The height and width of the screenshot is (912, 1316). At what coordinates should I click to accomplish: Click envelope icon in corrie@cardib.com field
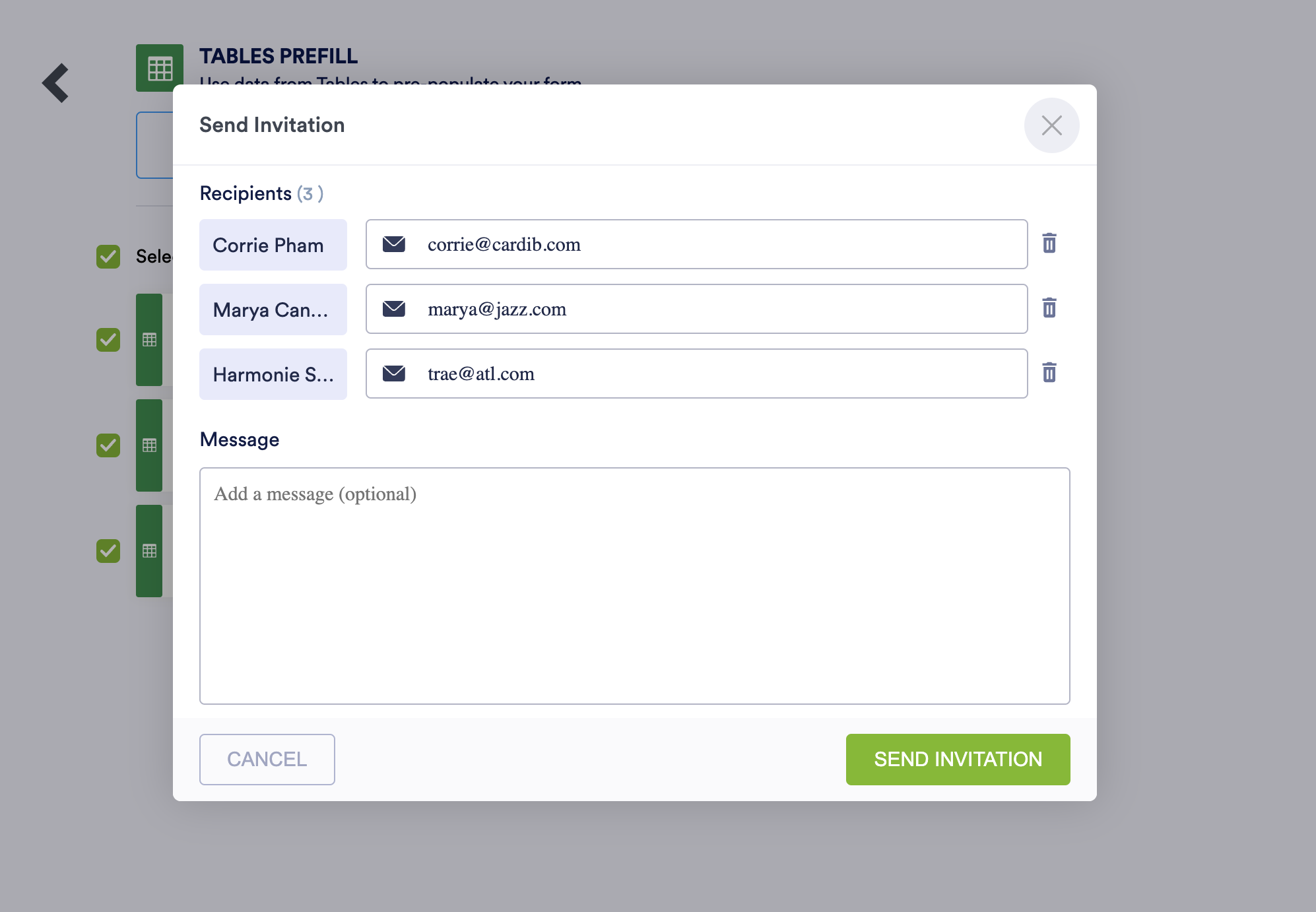394,244
